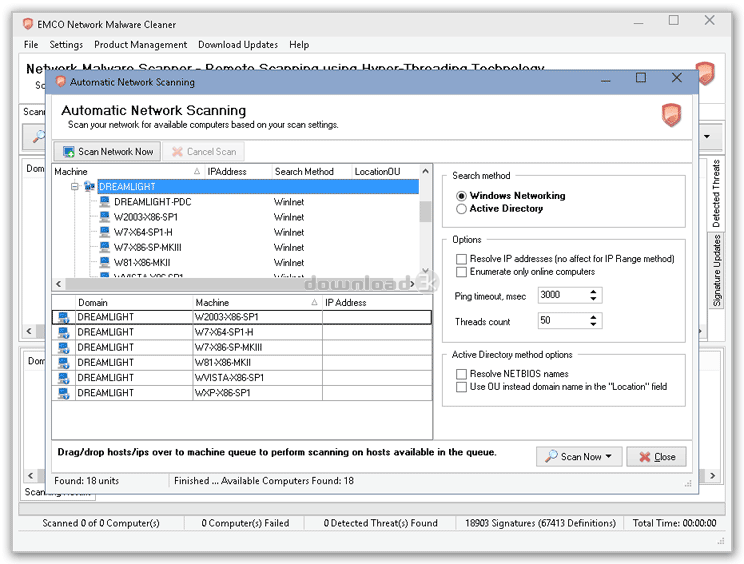
Task: Enable Use OU instead domain name option
Action: (461, 387)
